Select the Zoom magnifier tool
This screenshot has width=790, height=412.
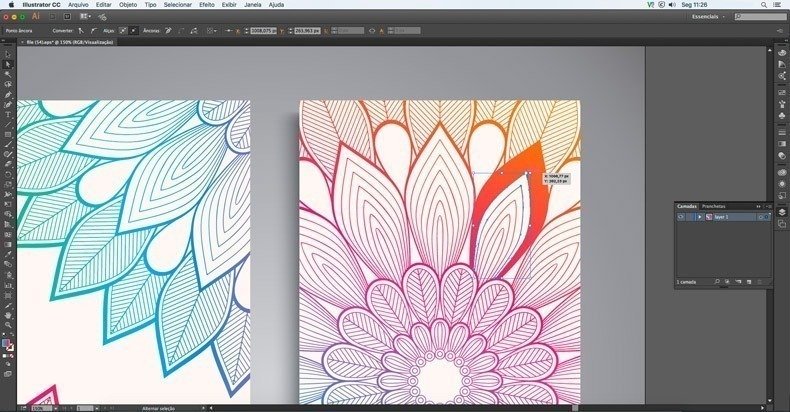(8, 325)
